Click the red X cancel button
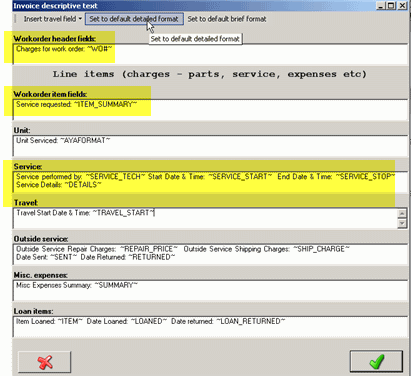This screenshot has width=411, height=376. [45, 362]
